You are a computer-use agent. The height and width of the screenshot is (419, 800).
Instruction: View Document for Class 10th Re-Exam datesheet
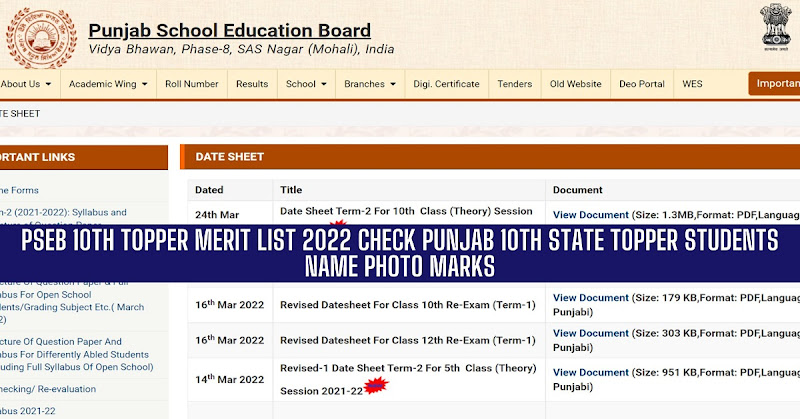(x=591, y=297)
